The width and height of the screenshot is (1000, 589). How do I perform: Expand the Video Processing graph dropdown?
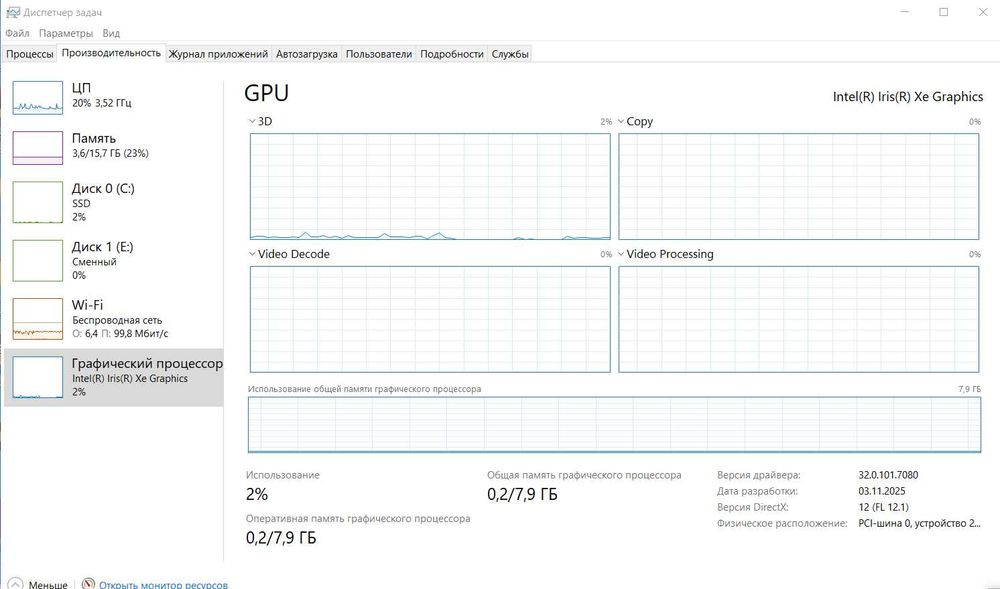tap(621, 254)
